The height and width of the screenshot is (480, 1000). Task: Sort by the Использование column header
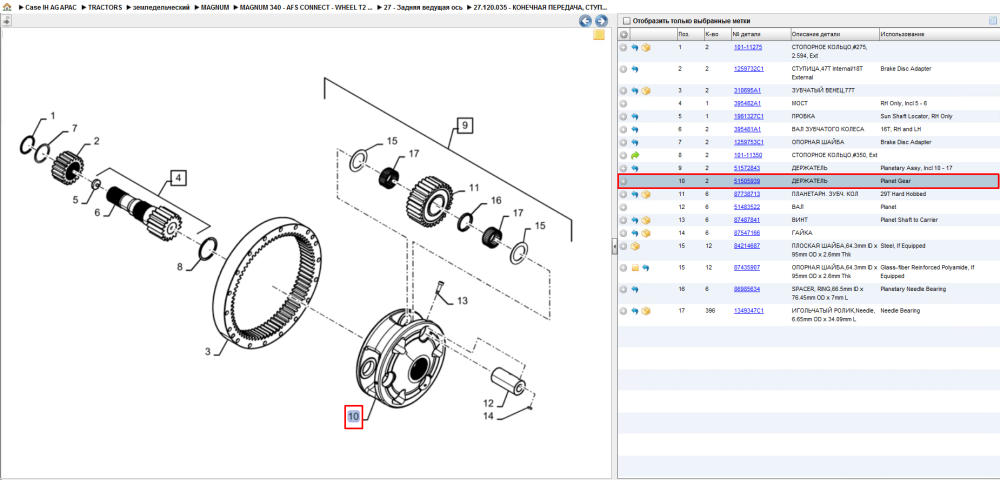point(937,34)
